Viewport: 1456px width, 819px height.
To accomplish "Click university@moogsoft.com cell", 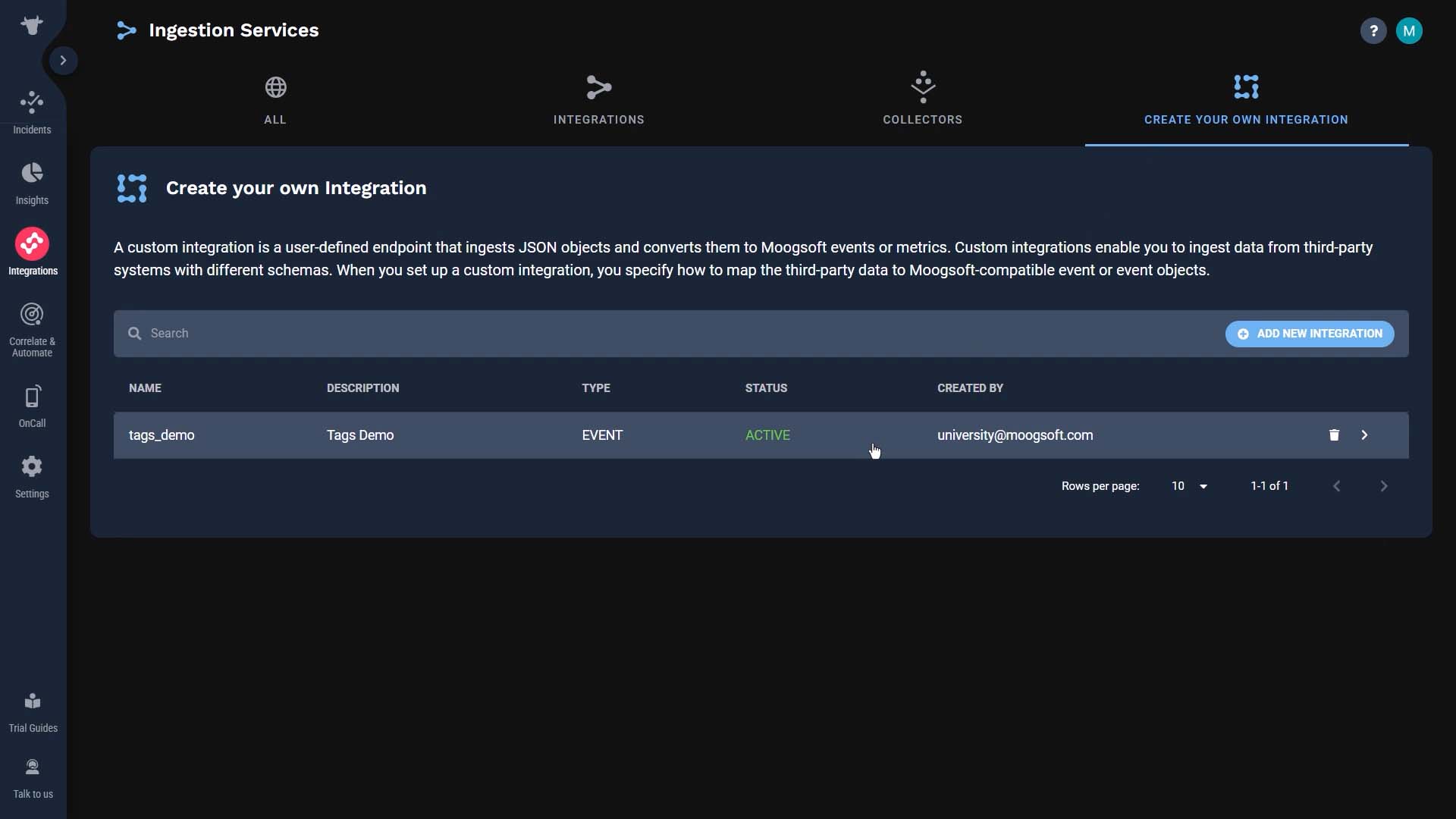I will [x=1015, y=435].
